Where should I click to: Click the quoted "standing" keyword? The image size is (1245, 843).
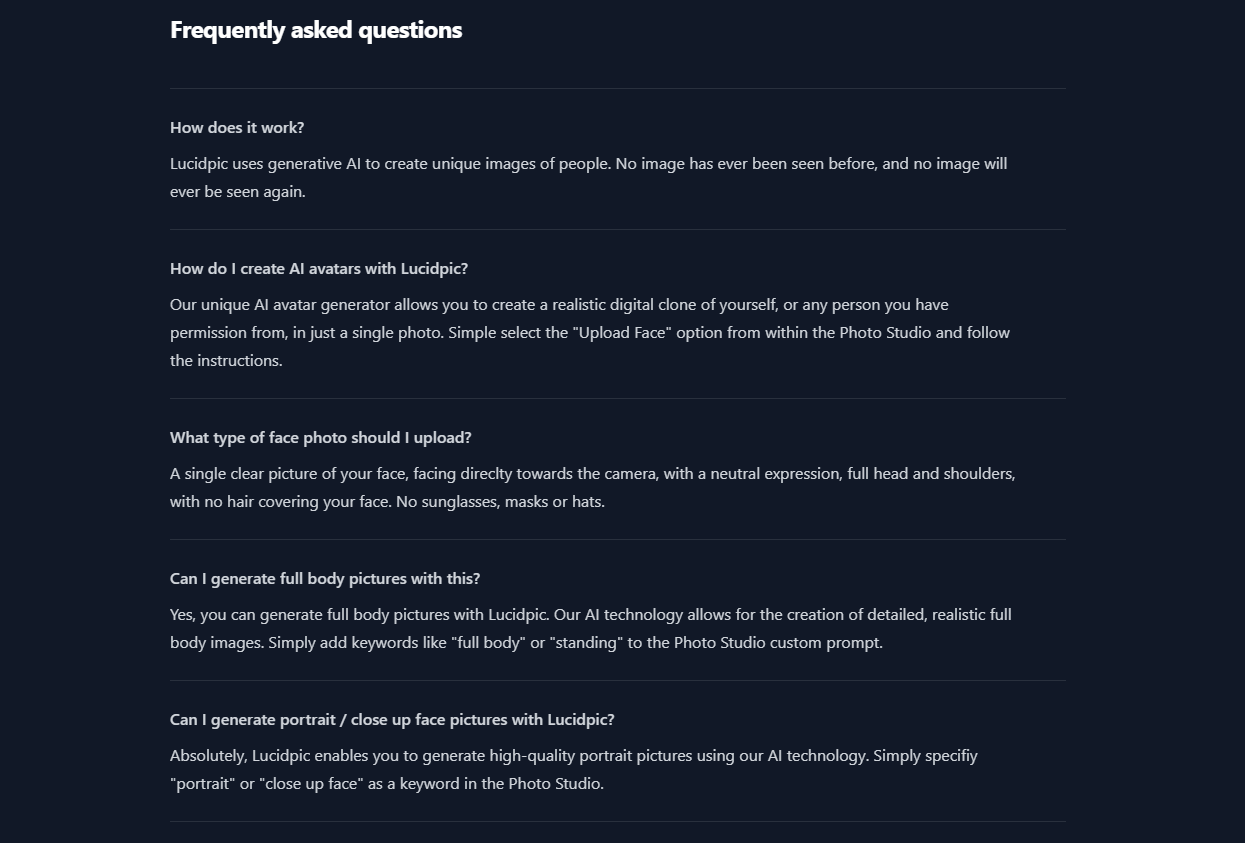[597, 643]
